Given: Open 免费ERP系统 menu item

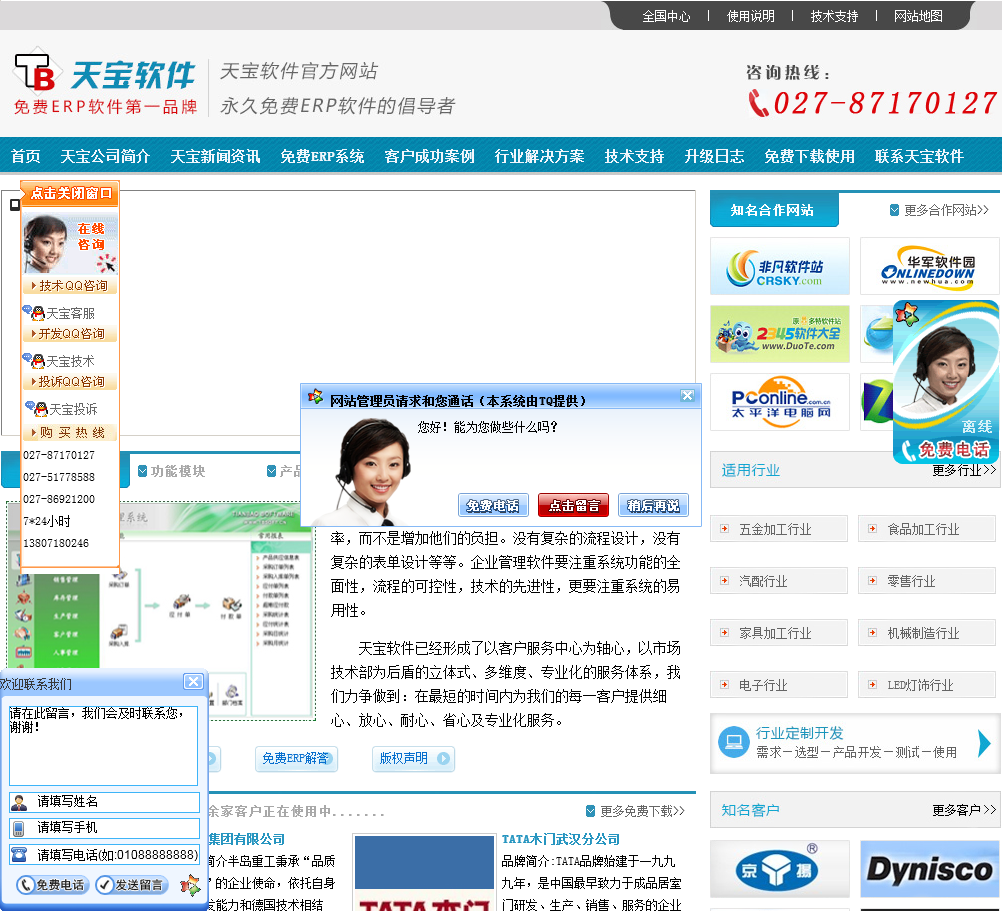Looking at the screenshot, I should point(322,156).
